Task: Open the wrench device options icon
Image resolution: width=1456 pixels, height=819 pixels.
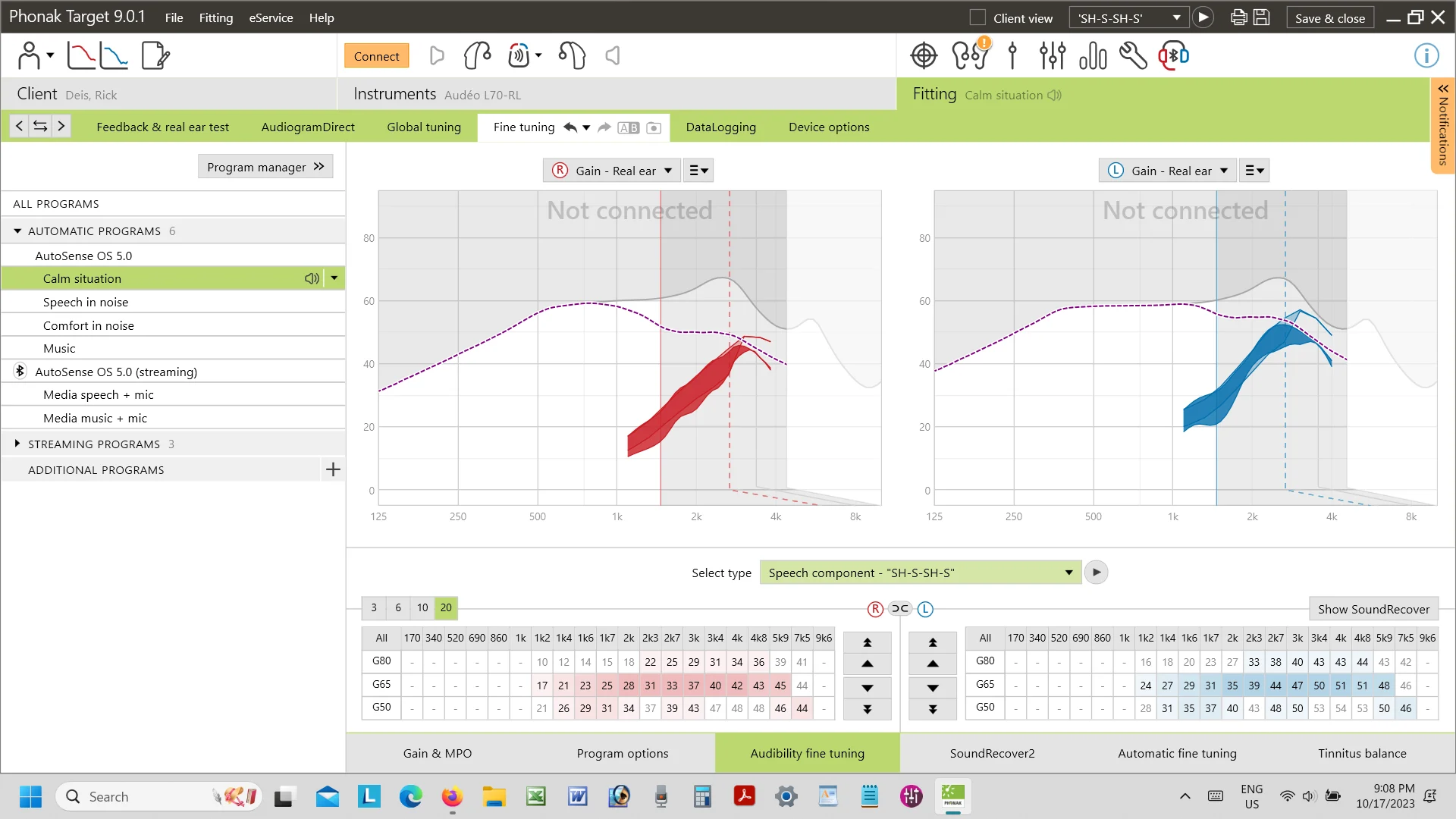Action: click(1133, 55)
